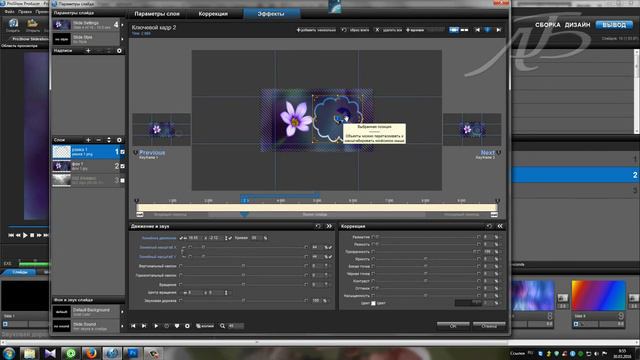This screenshot has width=640, height=360.
Task: Open the ДИЗАЙН workspace in the main window
Action: click(x=577, y=25)
